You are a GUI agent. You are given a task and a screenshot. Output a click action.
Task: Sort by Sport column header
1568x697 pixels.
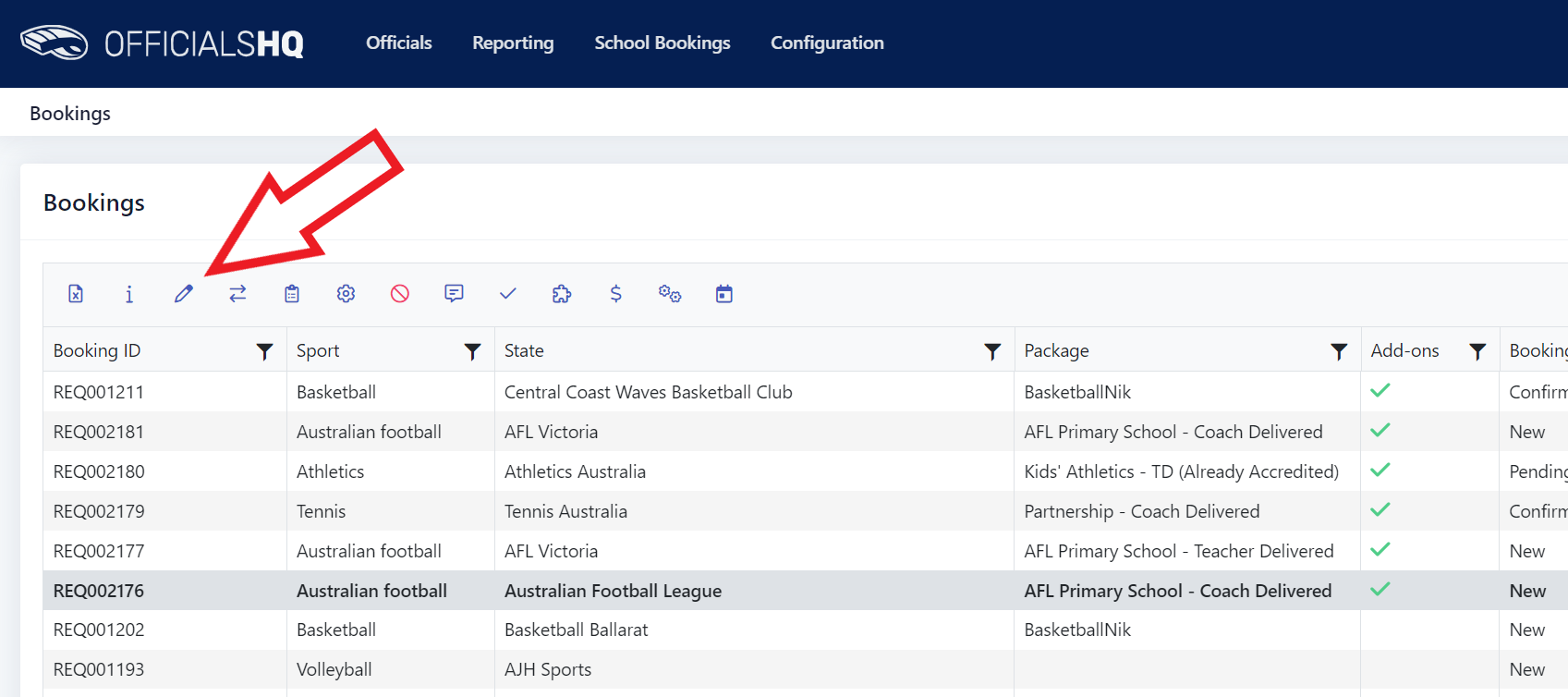coord(318,350)
